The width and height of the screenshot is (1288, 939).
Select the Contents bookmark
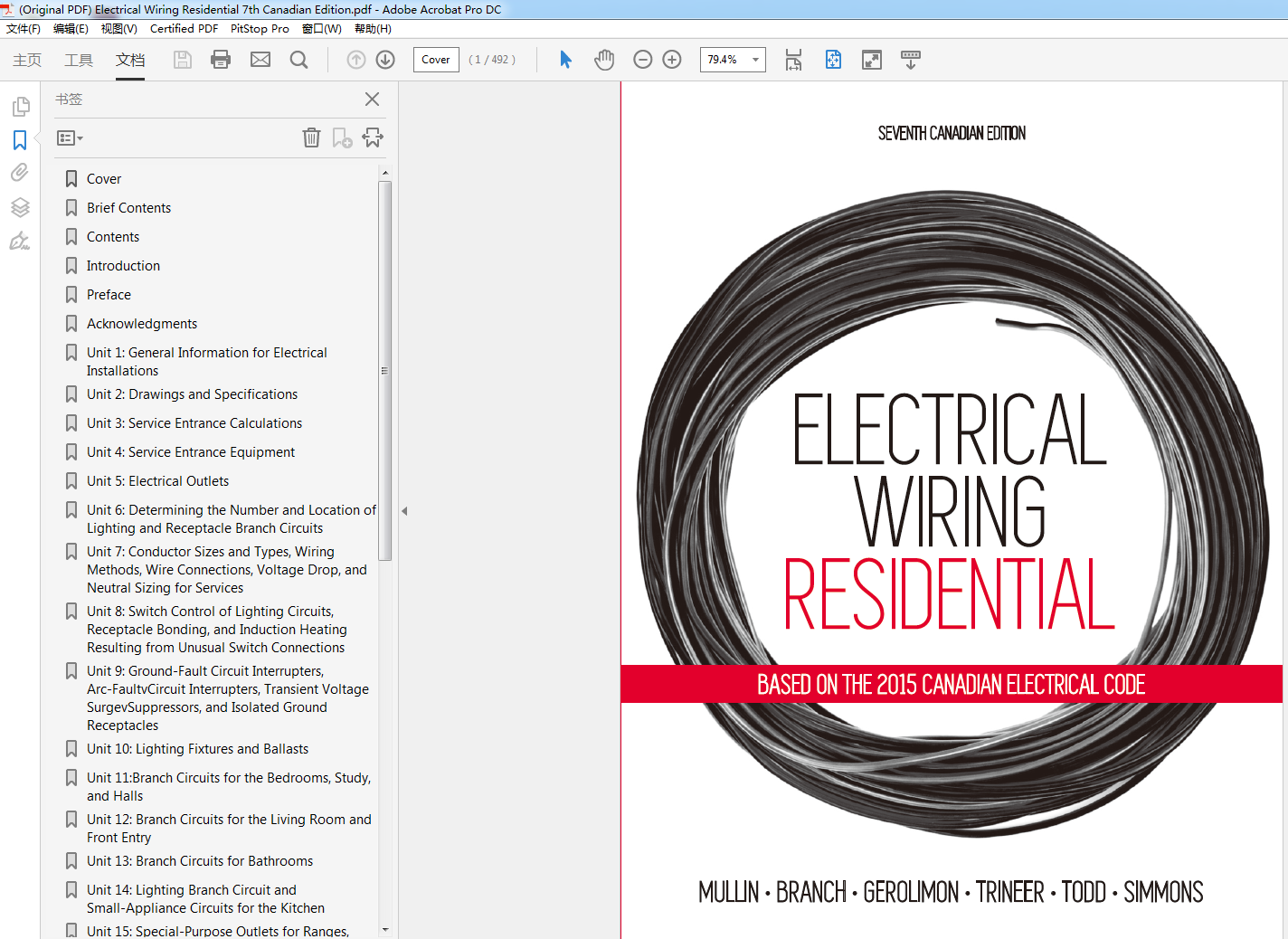pyautogui.click(x=113, y=237)
